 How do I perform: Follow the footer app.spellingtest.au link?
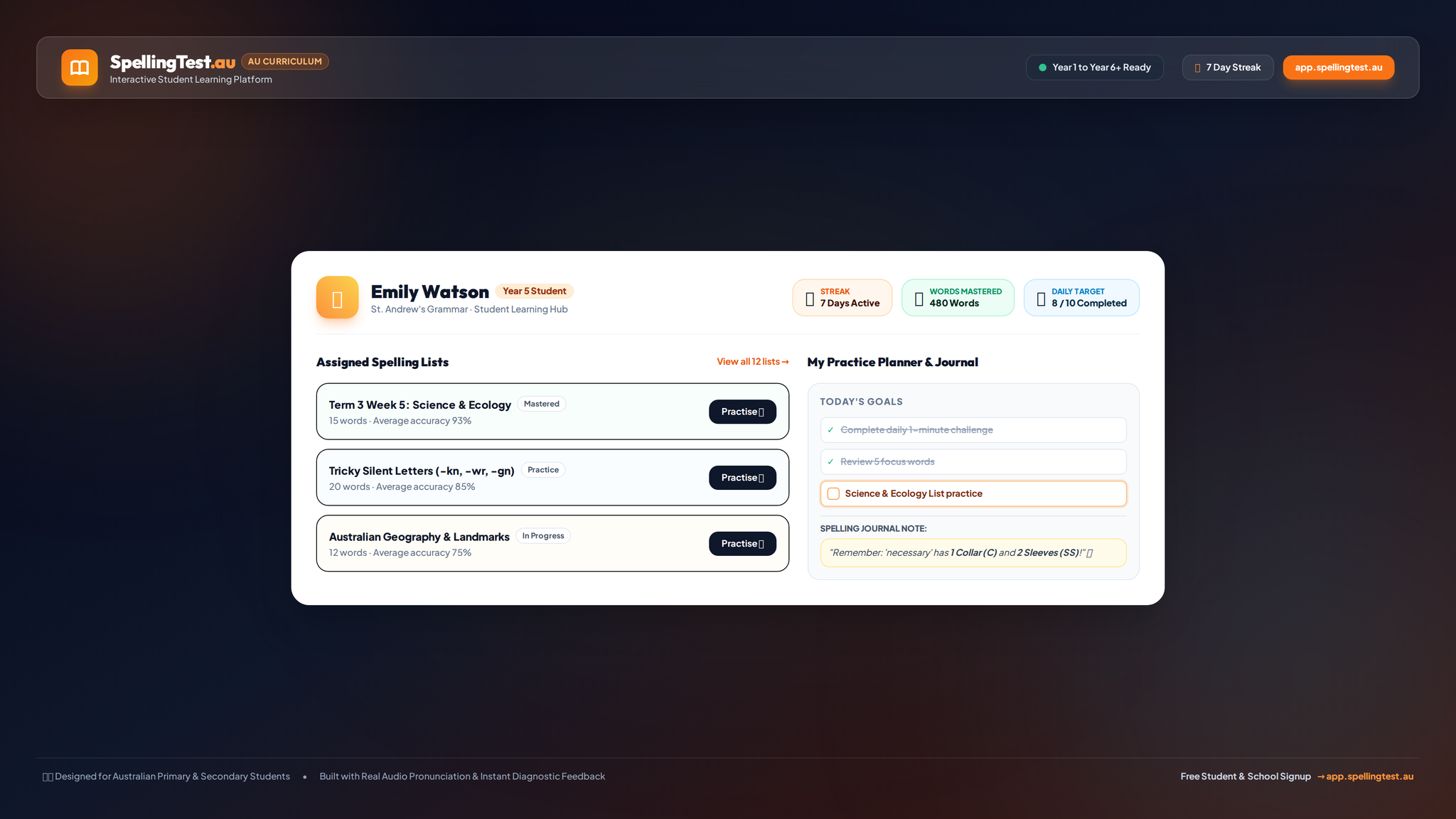tap(1365, 776)
